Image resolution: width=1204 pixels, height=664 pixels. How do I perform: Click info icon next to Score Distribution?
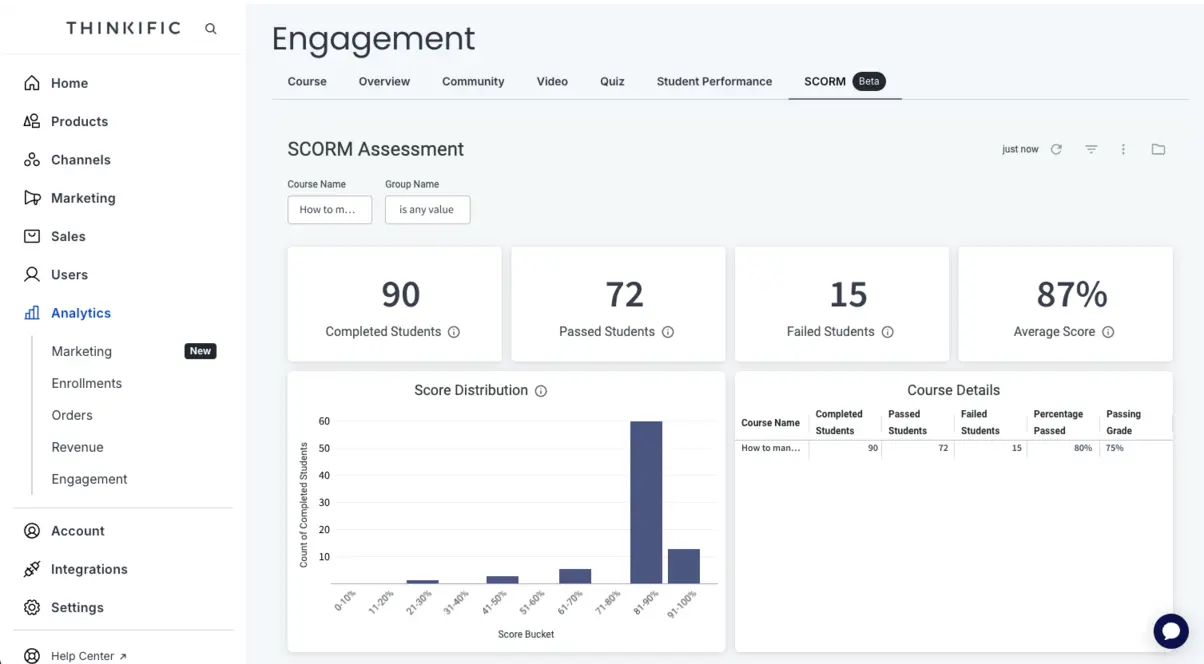click(x=541, y=391)
